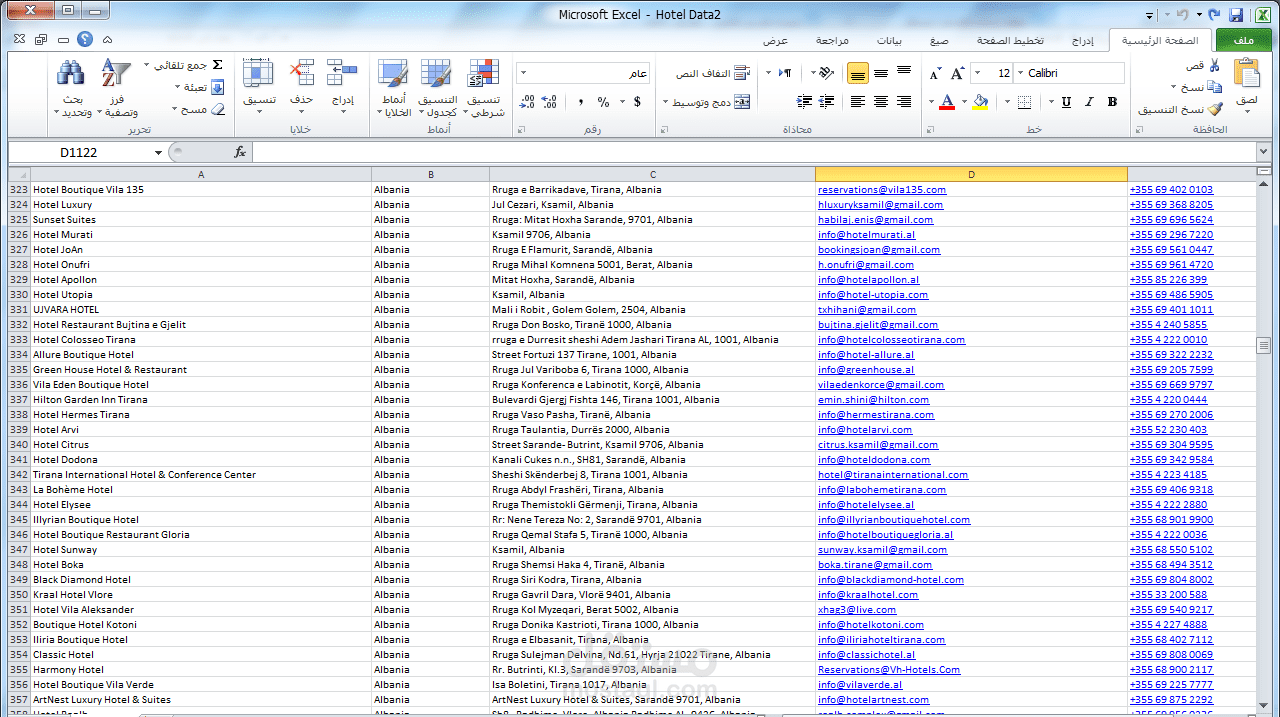Open Cell Styles (أنماط الخلايا)
The height and width of the screenshot is (717, 1280).
[394, 88]
